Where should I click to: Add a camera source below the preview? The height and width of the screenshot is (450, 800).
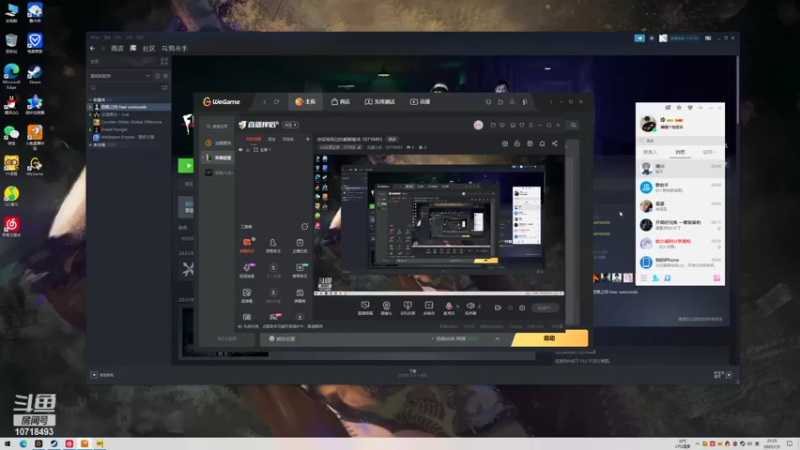[x=386, y=308]
